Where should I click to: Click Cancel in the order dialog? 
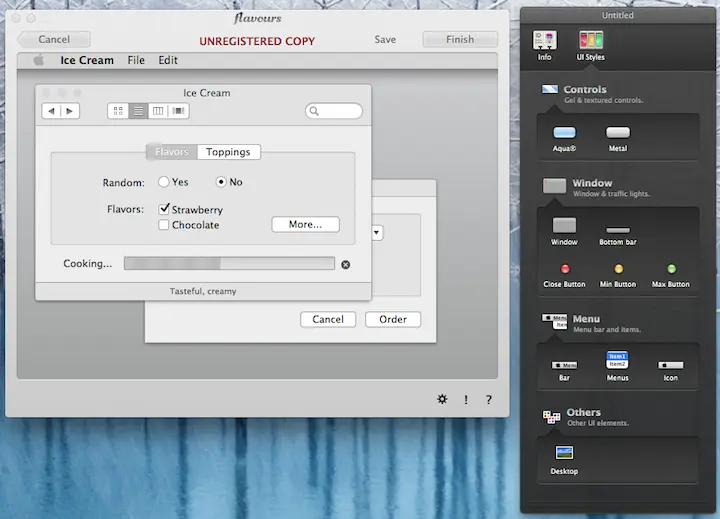pyautogui.click(x=328, y=319)
